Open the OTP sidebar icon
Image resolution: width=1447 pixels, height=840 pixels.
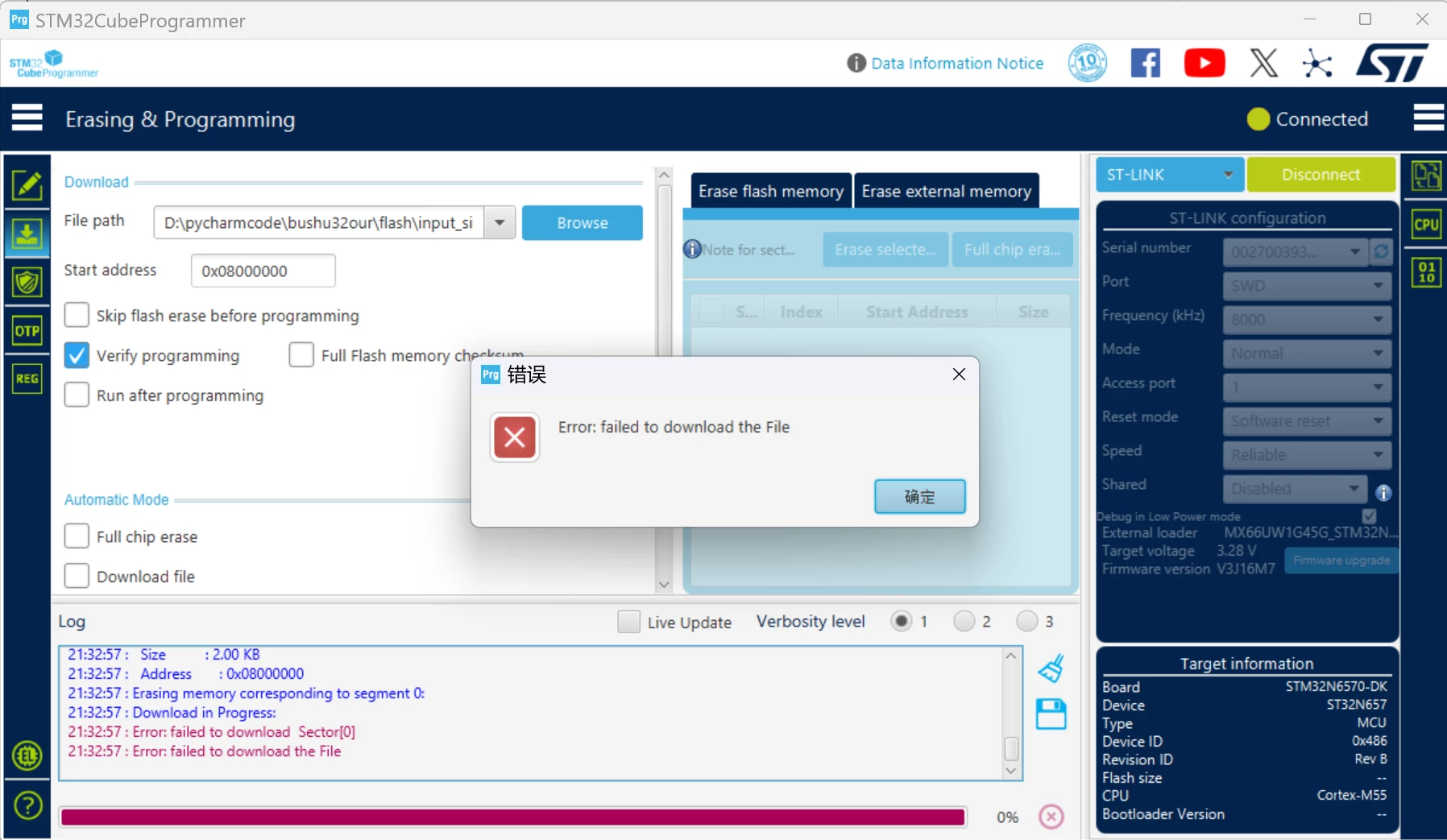[x=27, y=330]
